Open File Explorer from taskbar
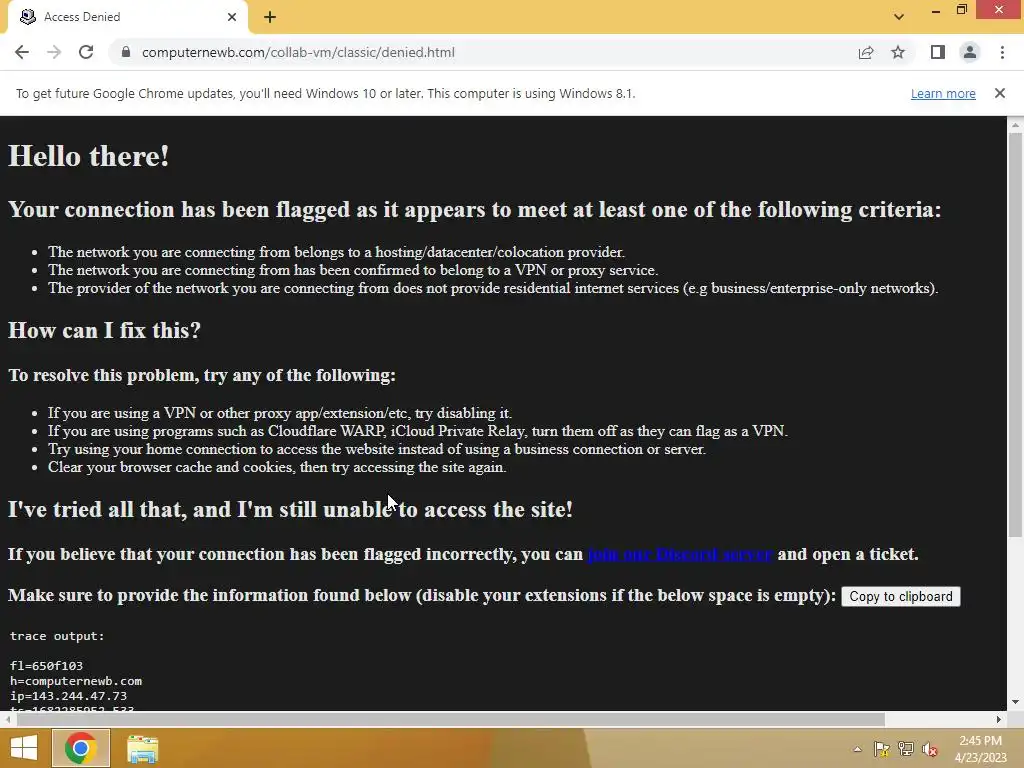 pos(142,748)
